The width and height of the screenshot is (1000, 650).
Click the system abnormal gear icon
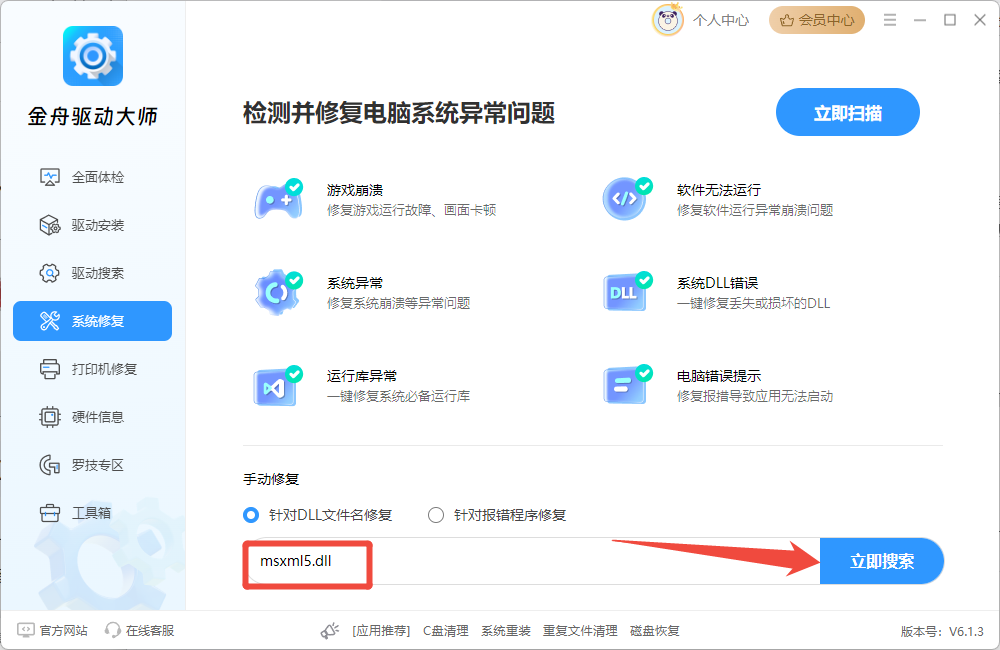277,292
